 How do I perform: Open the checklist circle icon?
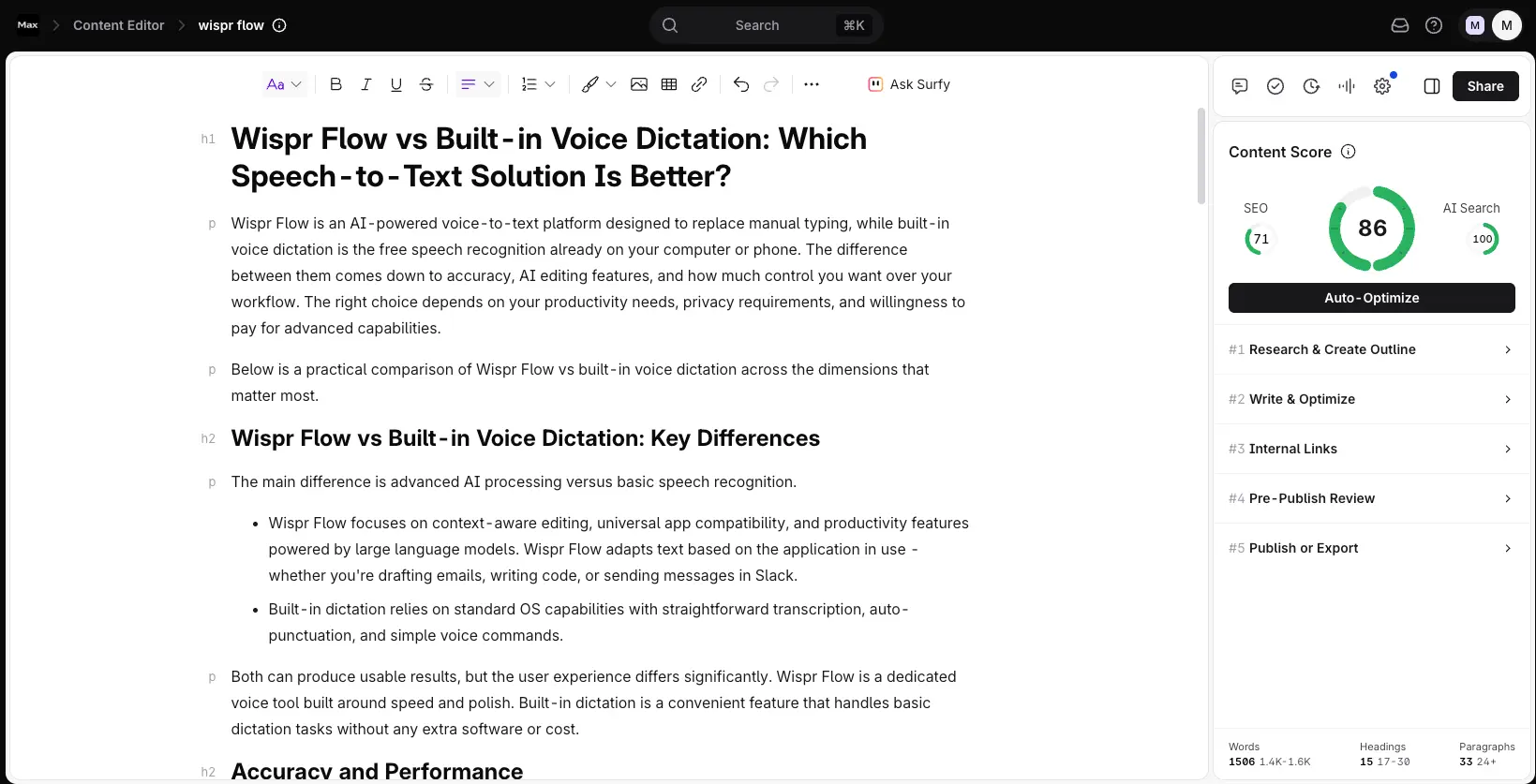pos(1275,86)
